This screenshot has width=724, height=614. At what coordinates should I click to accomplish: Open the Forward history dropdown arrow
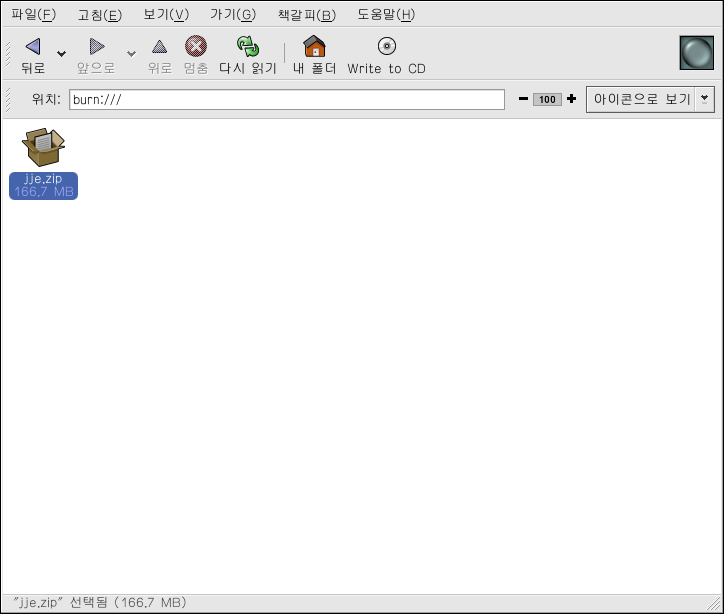tap(130, 54)
